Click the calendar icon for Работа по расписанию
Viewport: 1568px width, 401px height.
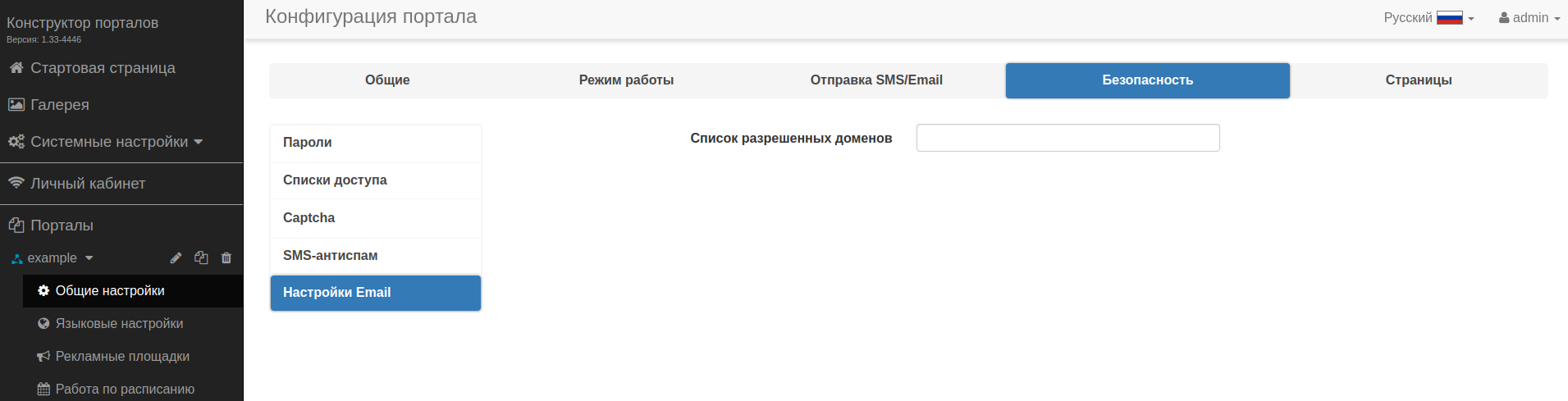(x=43, y=390)
